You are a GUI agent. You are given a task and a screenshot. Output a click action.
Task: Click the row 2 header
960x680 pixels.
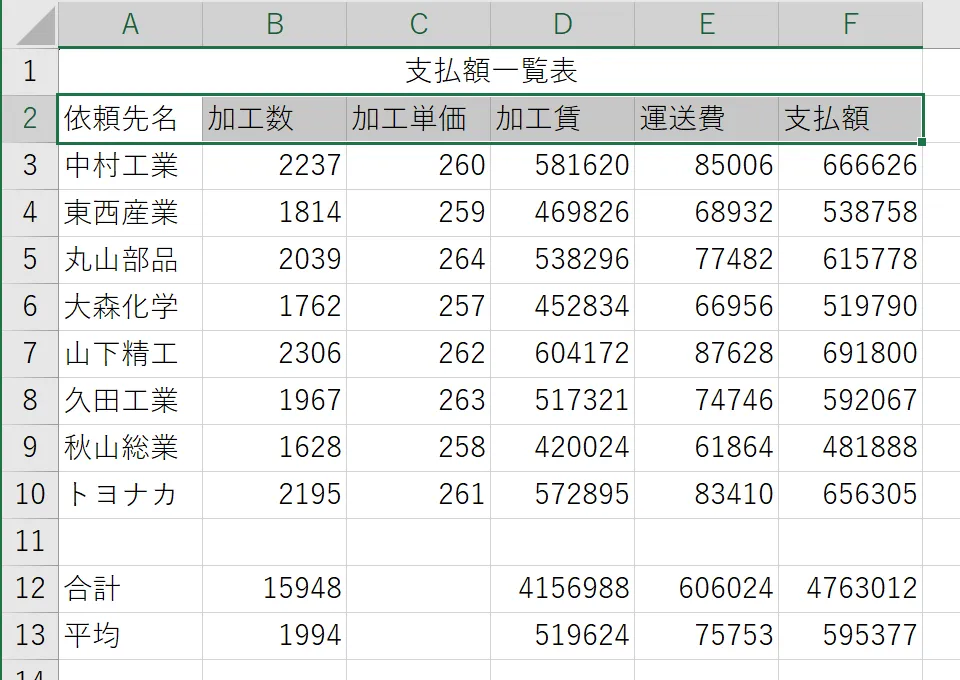(x=30, y=118)
